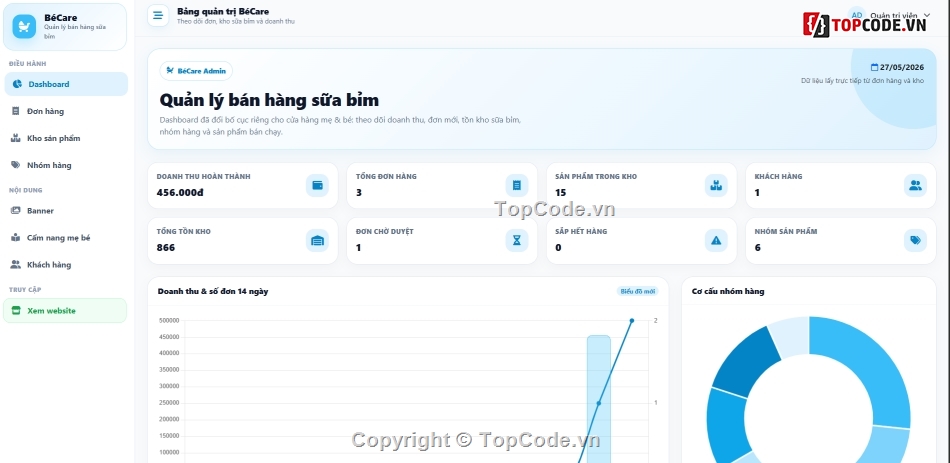Click the BéCare Admin badge
Screen dimensions: 950x463
tap(196, 71)
